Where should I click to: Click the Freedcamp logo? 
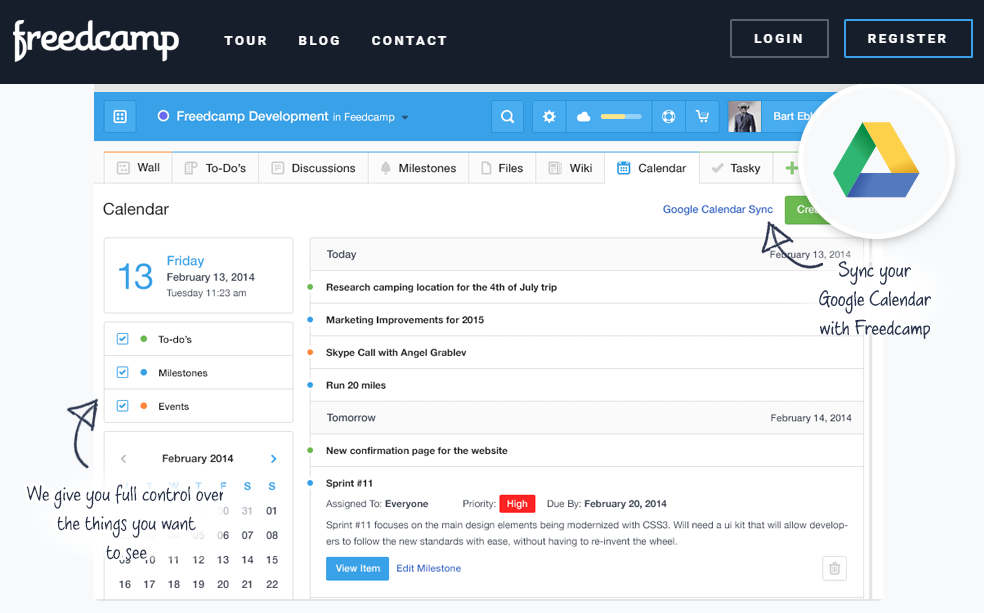point(96,40)
